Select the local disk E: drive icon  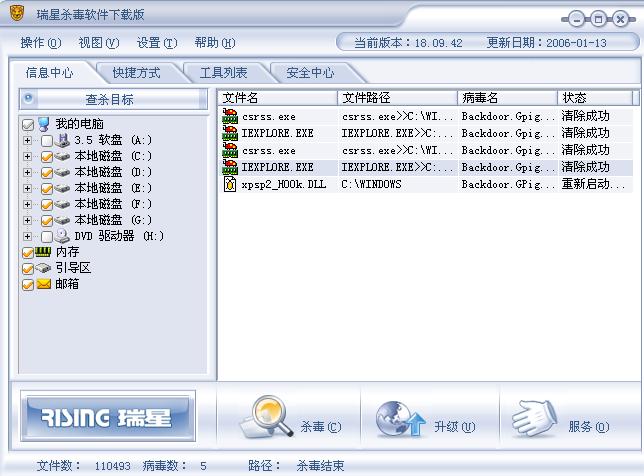coord(62,189)
